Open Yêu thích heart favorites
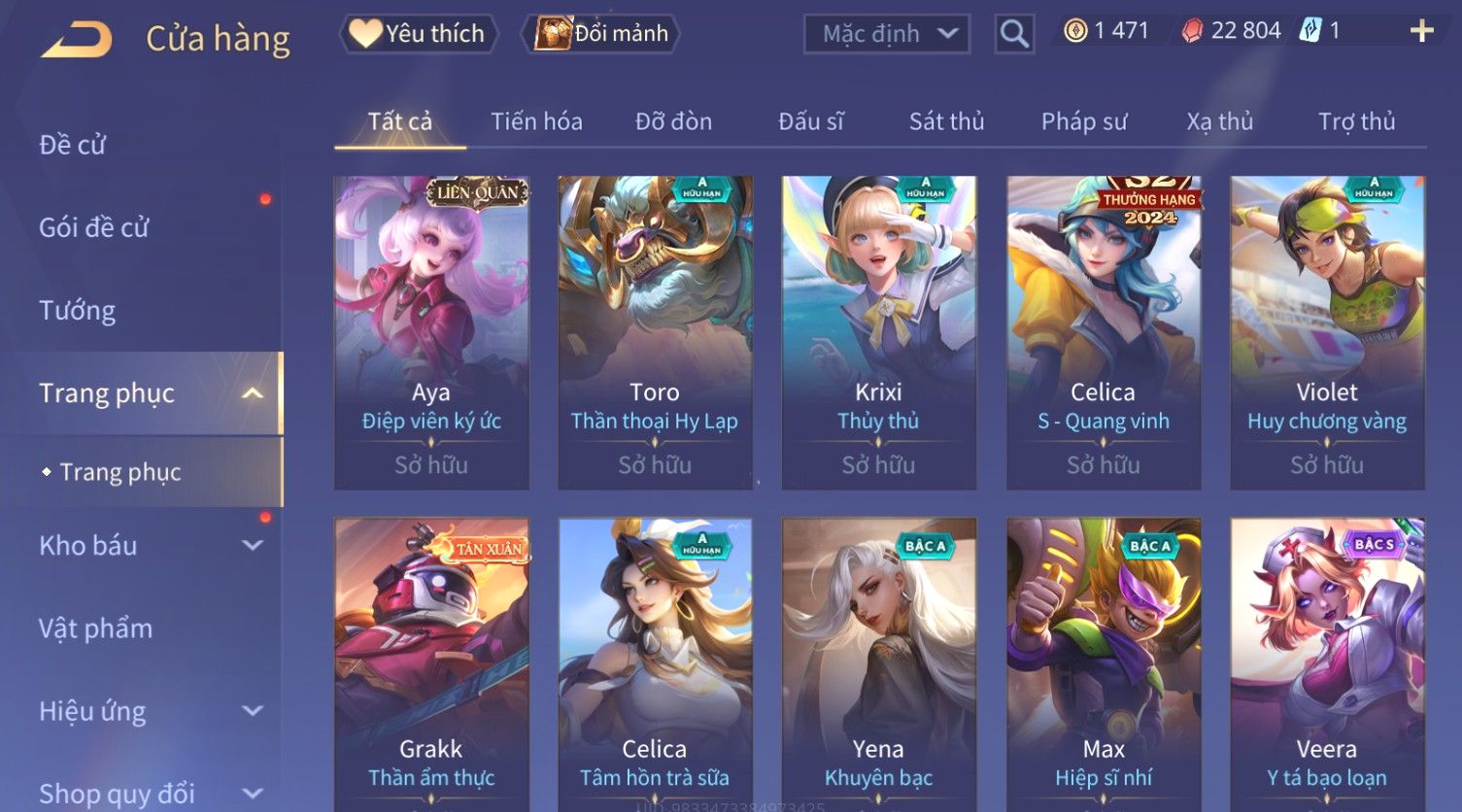This screenshot has height=812, width=1462. click(419, 34)
